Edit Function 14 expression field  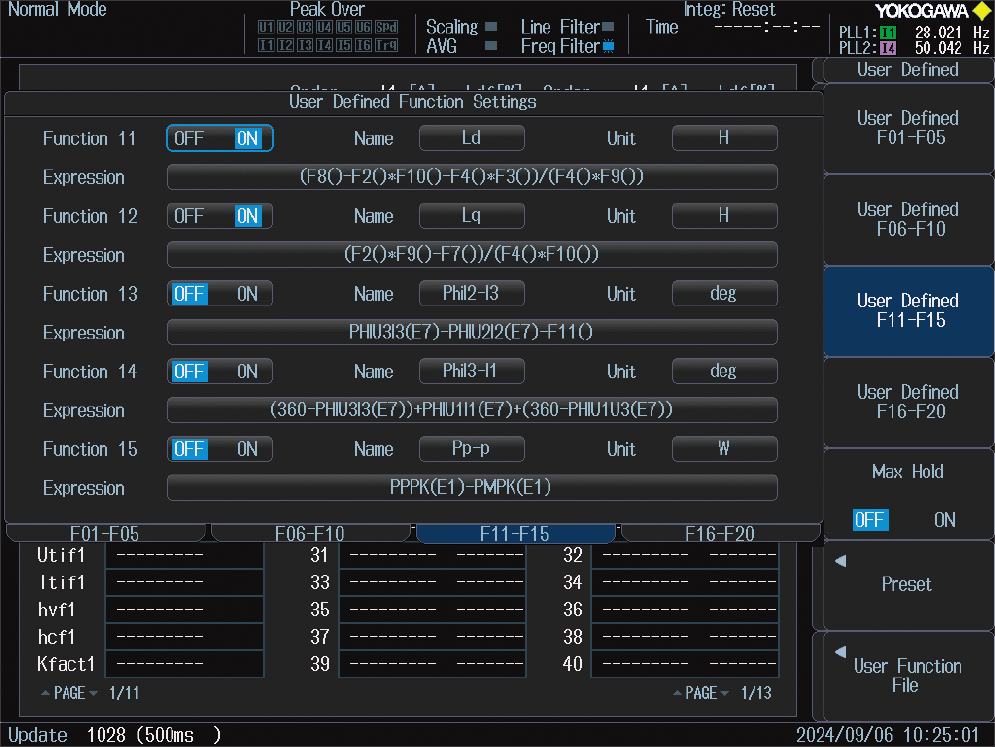pos(472,410)
